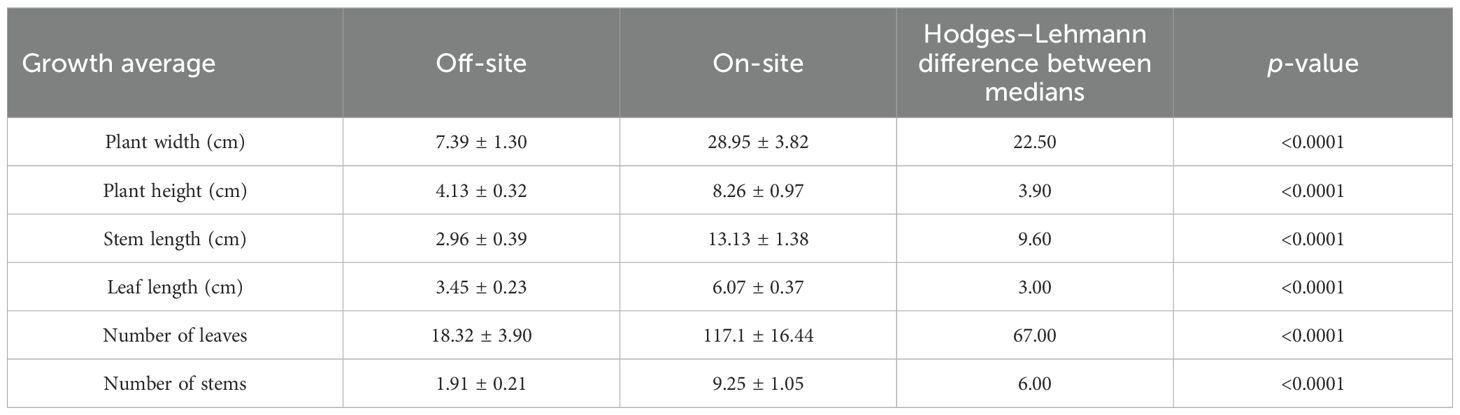Click the off-site value 7.39 ± 1.30

(481, 143)
